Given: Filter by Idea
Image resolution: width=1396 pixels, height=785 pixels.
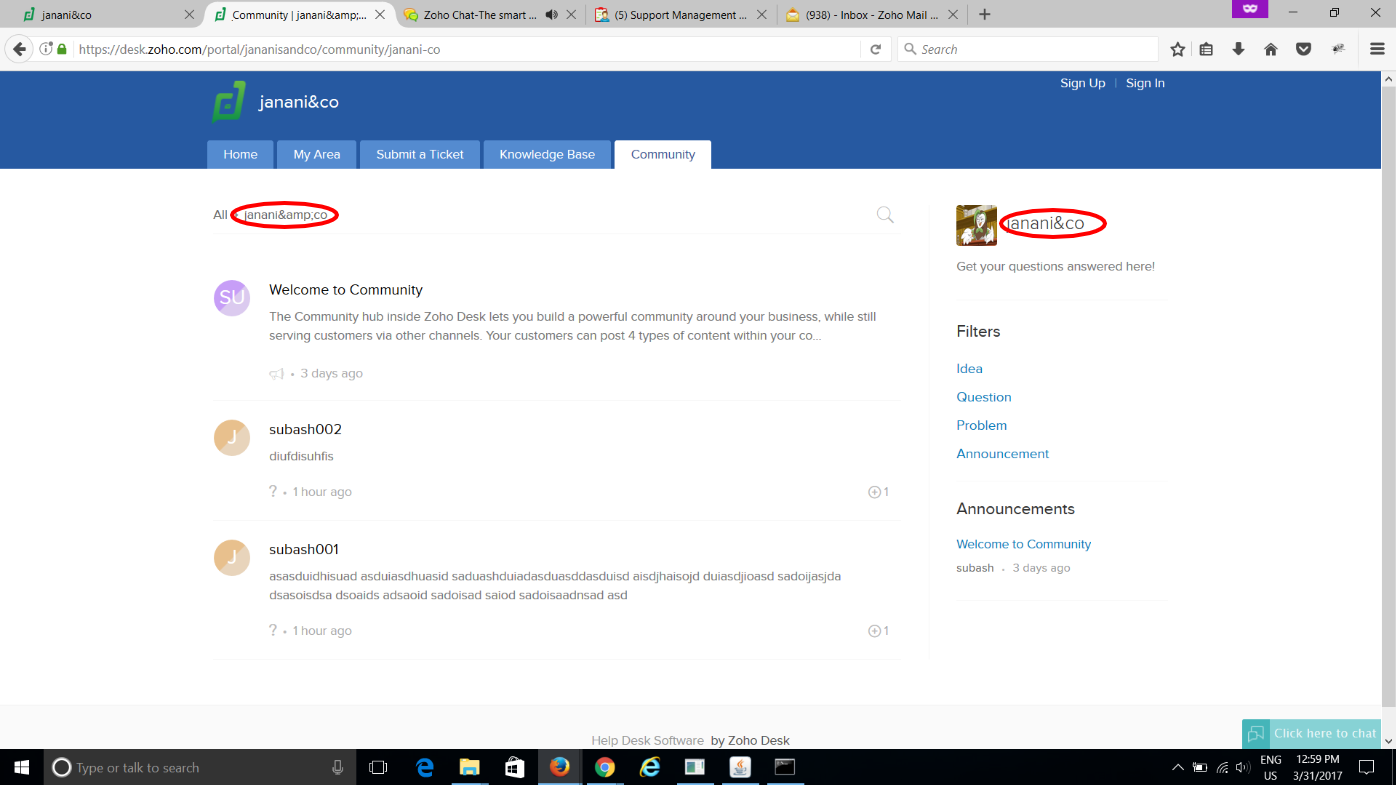Looking at the screenshot, I should (969, 368).
